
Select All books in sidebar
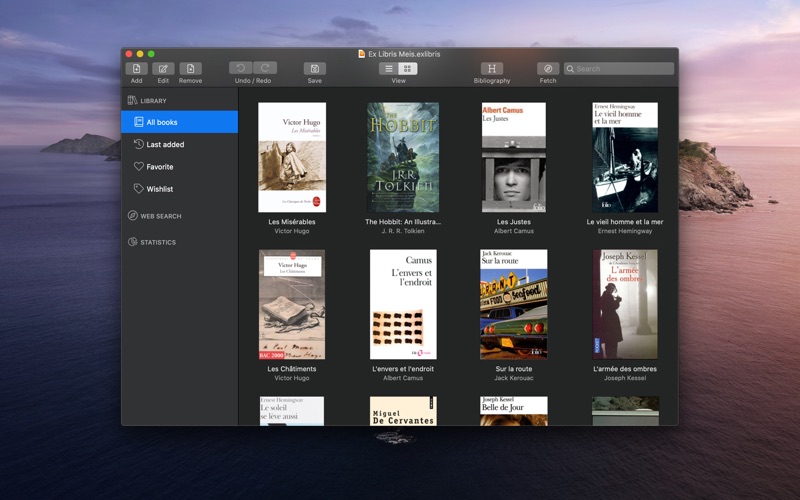coord(180,122)
